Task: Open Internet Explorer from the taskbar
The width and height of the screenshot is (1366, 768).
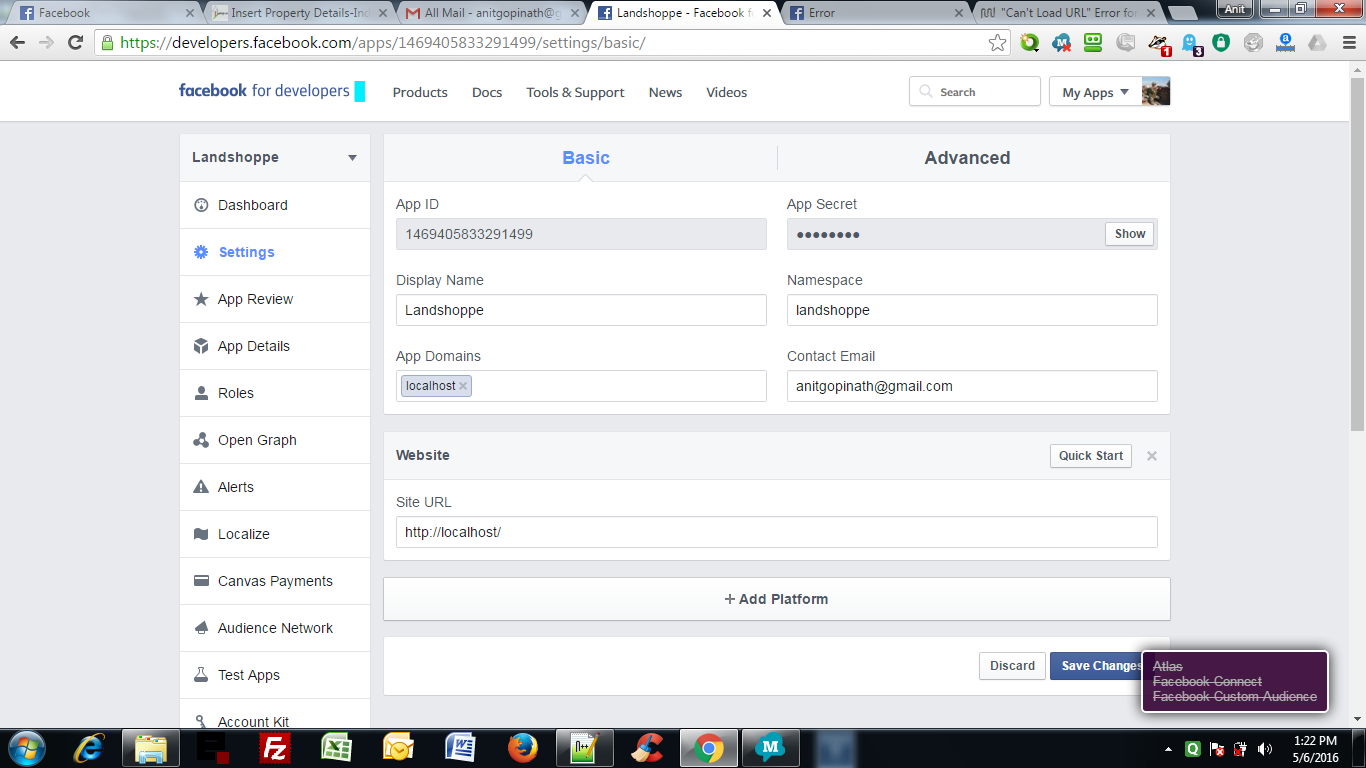Action: [88, 747]
